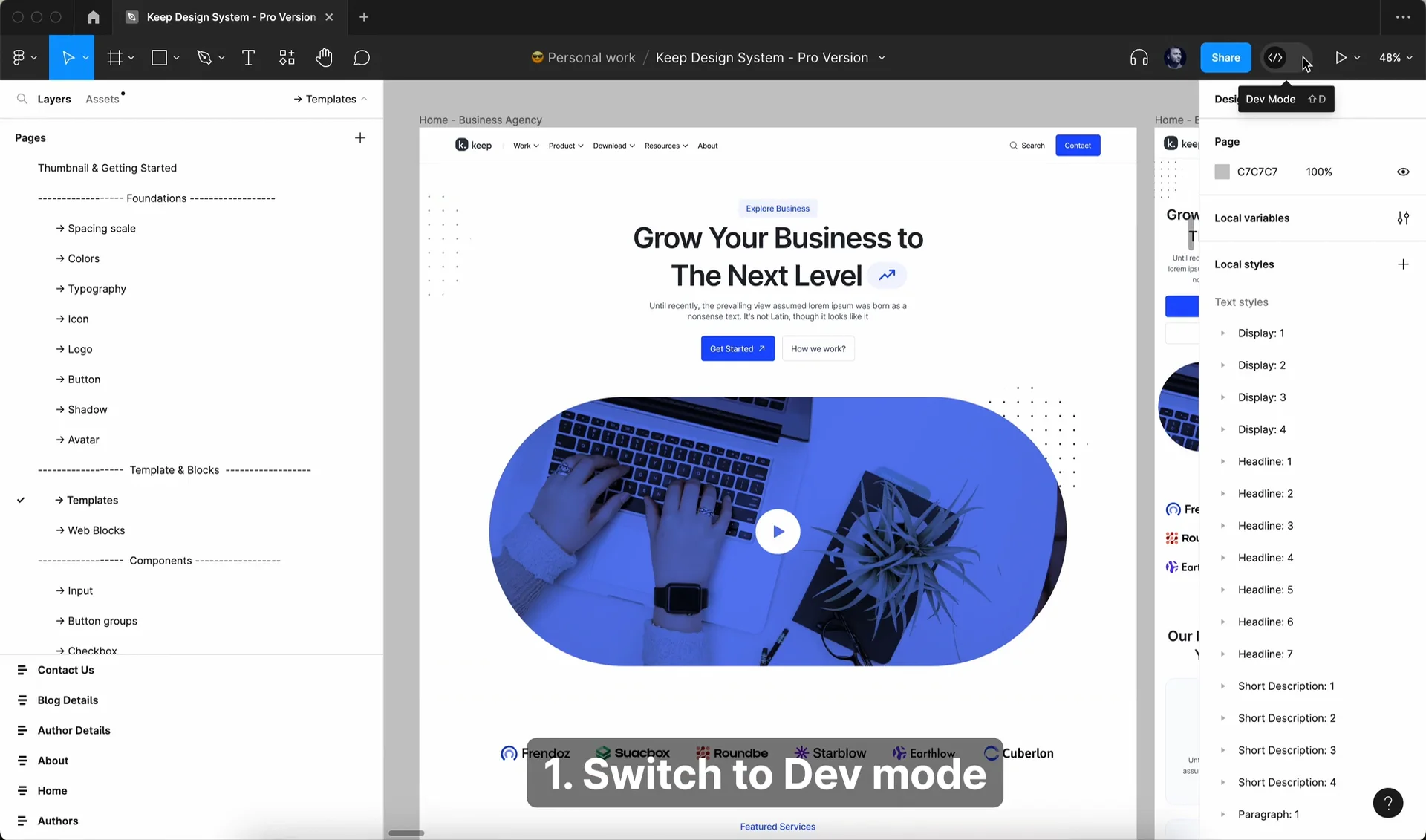Open the help question mark button

(1388, 803)
